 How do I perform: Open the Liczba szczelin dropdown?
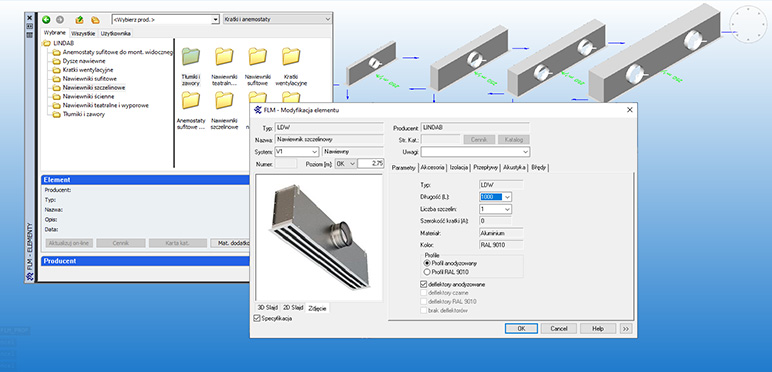click(495, 209)
